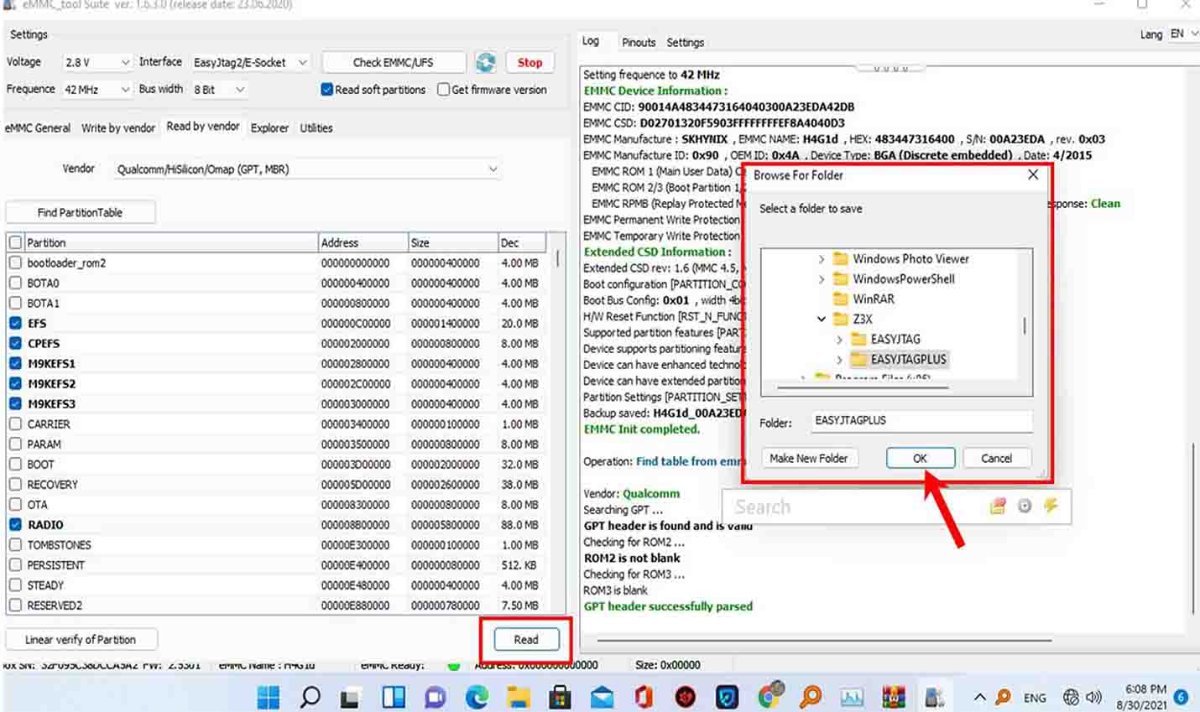The width and height of the screenshot is (1200, 712).
Task: Click the gear icon in Search bar
Action: [1024, 506]
